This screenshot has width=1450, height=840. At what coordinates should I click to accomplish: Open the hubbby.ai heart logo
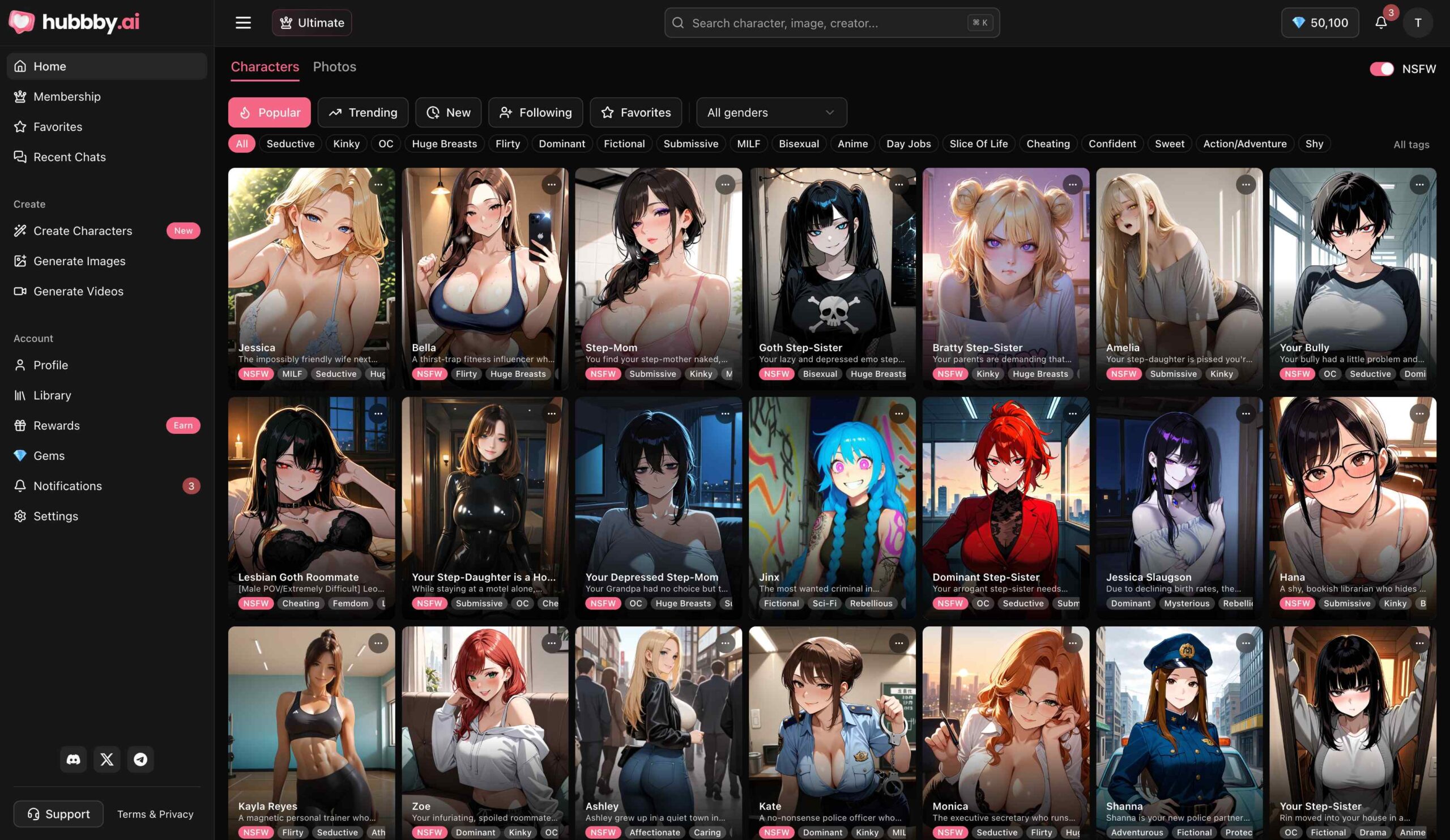(x=22, y=22)
